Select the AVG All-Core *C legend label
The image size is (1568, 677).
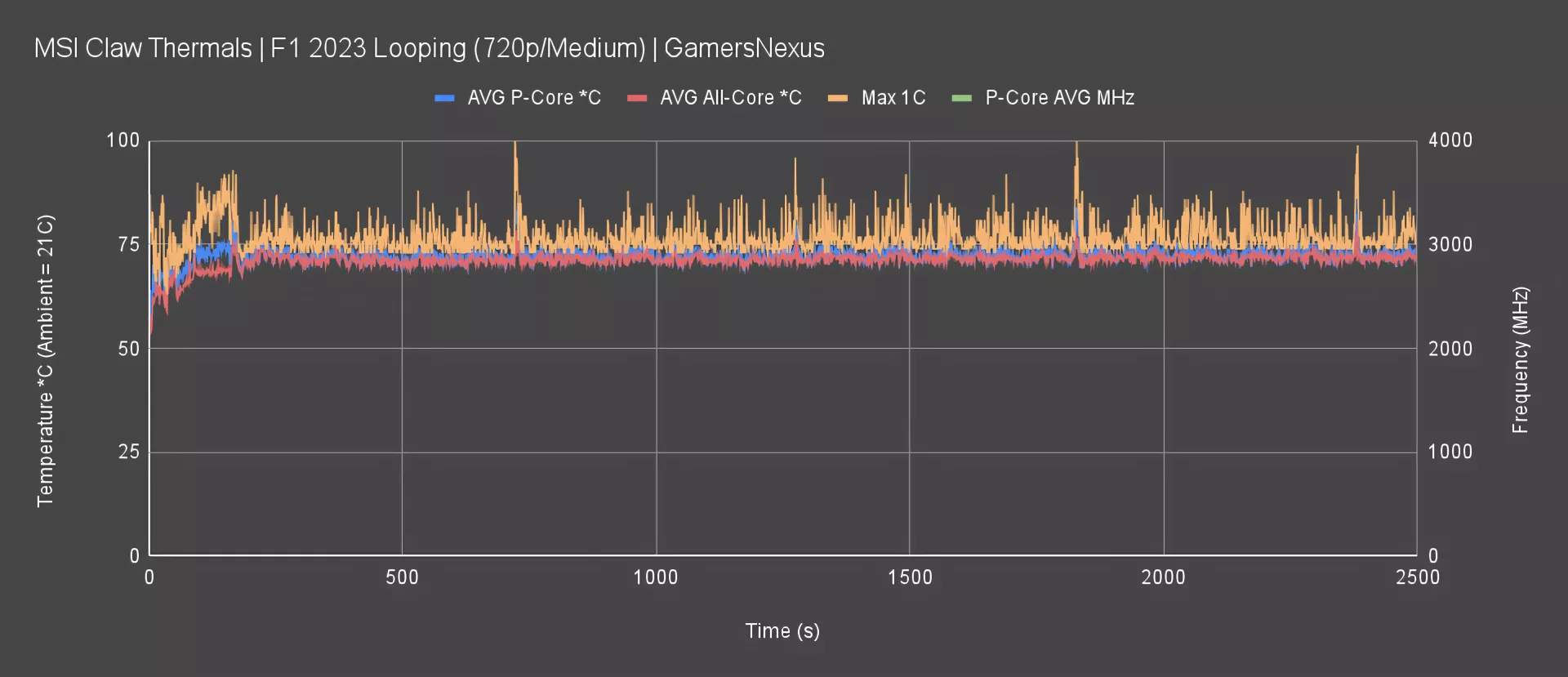click(x=731, y=98)
